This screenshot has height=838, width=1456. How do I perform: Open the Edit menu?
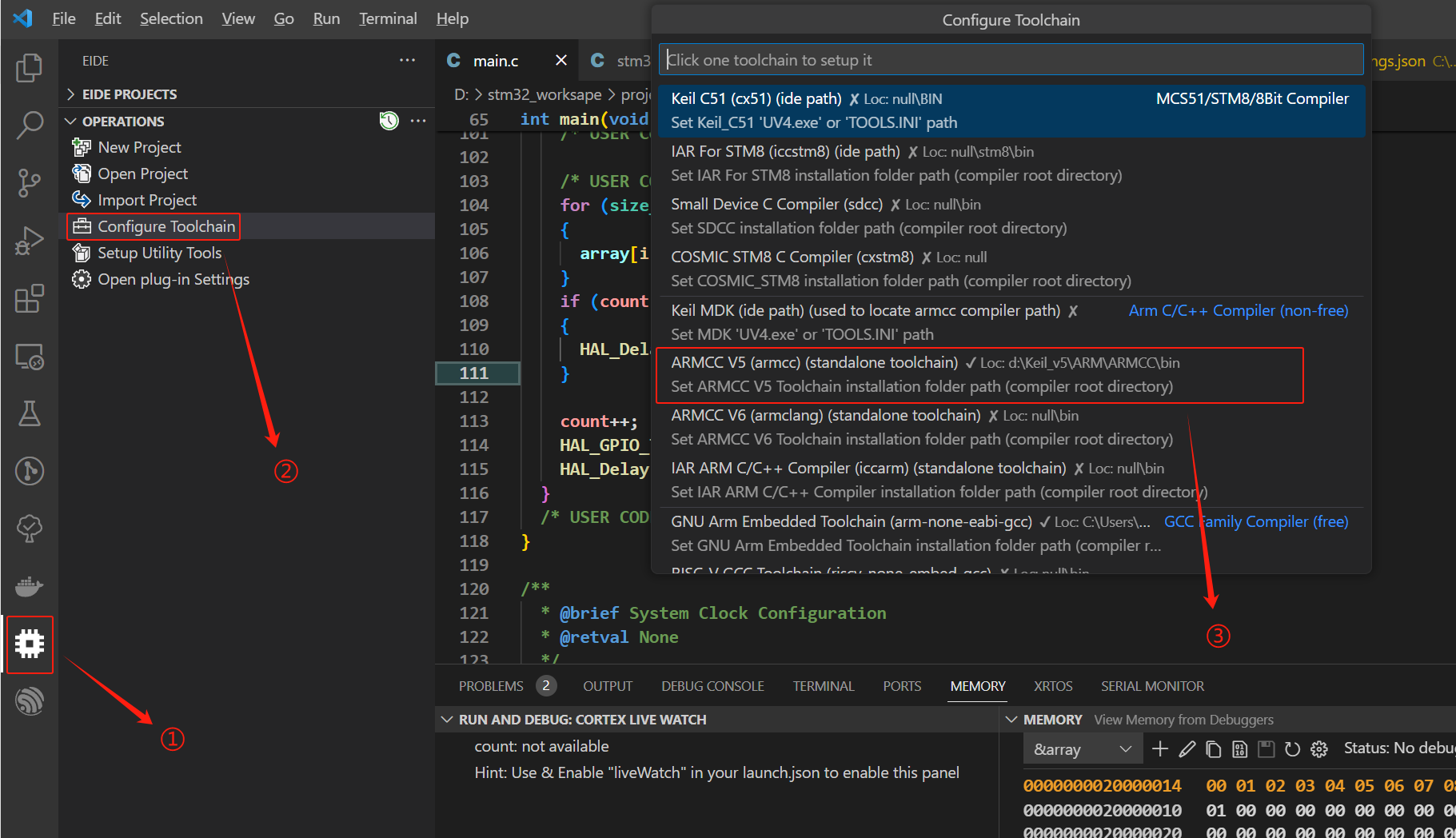coord(108,18)
